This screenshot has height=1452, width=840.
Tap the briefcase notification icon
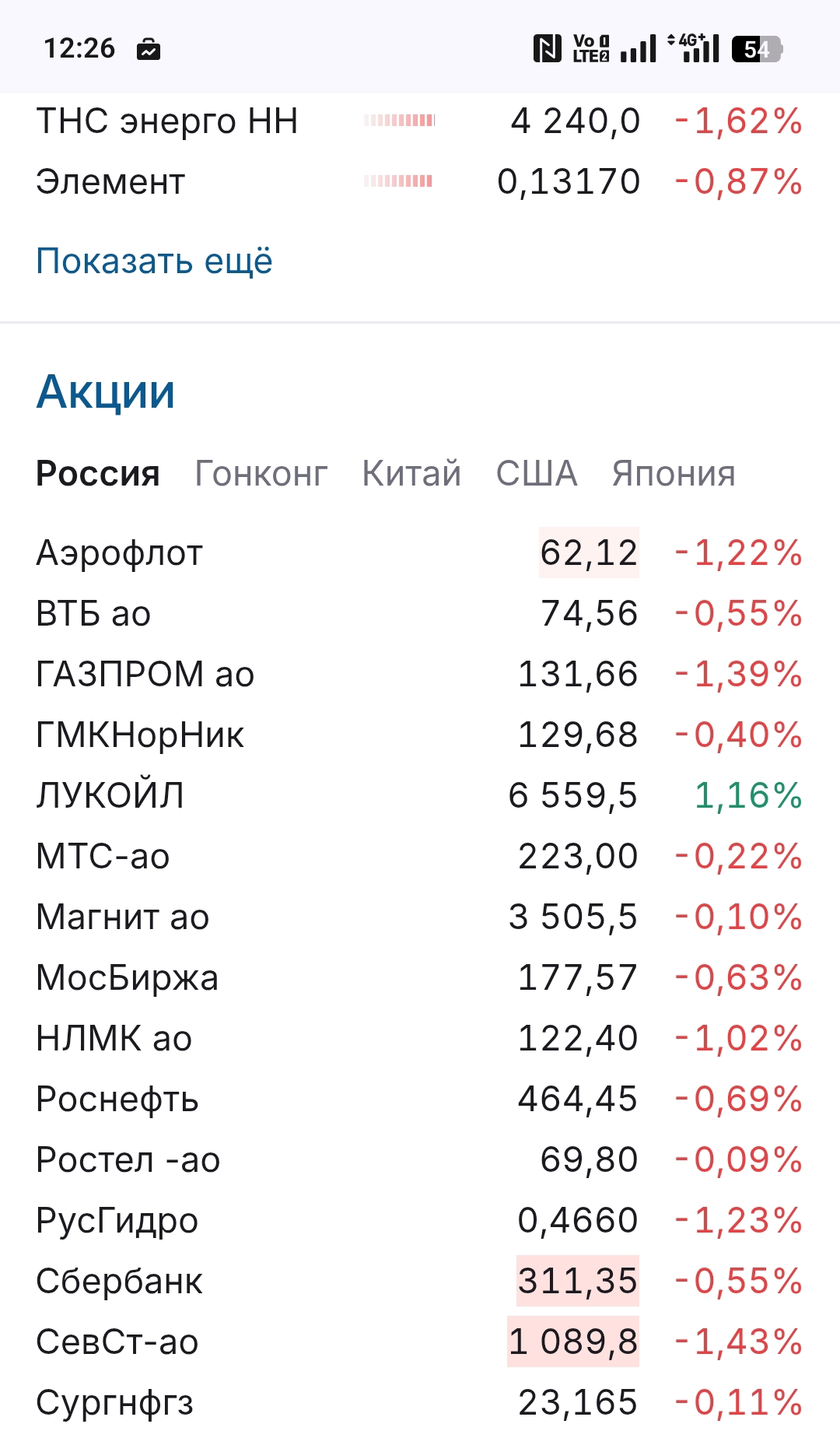pos(149,50)
